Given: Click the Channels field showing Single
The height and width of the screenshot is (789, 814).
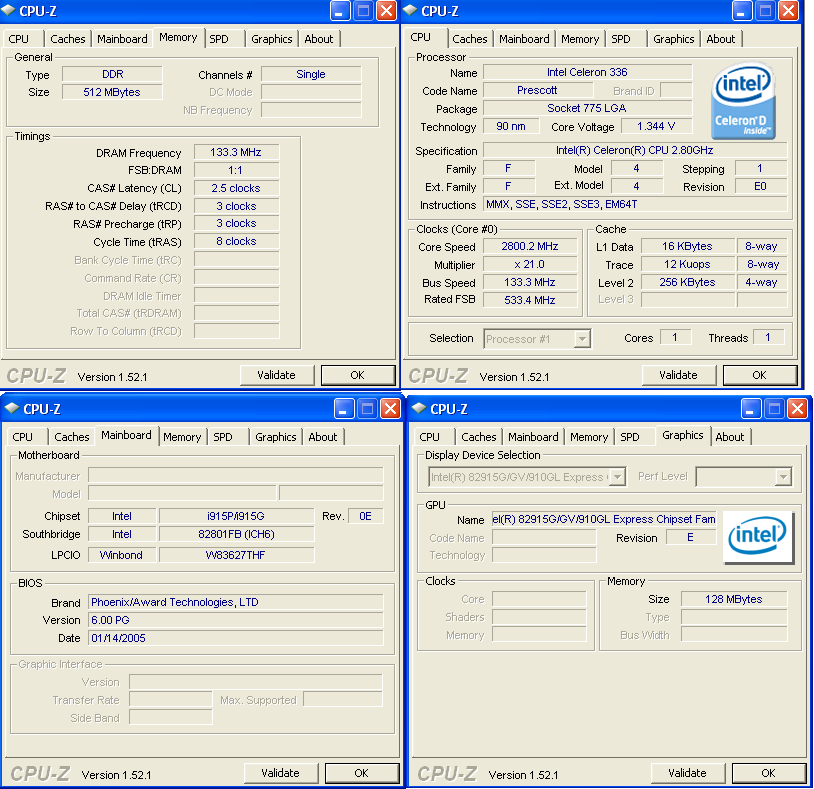Looking at the screenshot, I should point(311,74).
